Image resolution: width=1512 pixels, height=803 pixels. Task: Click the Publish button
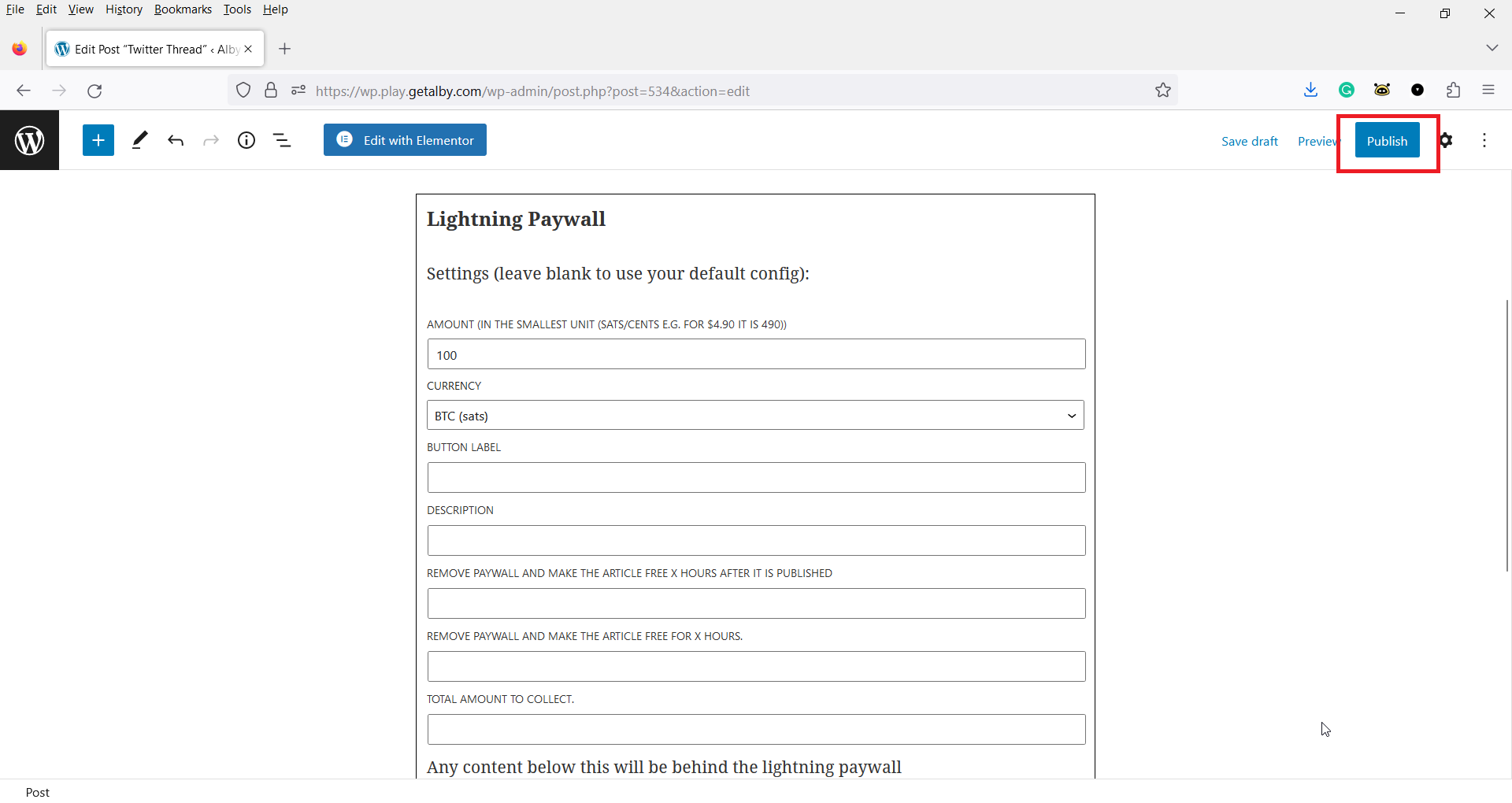[x=1387, y=141]
